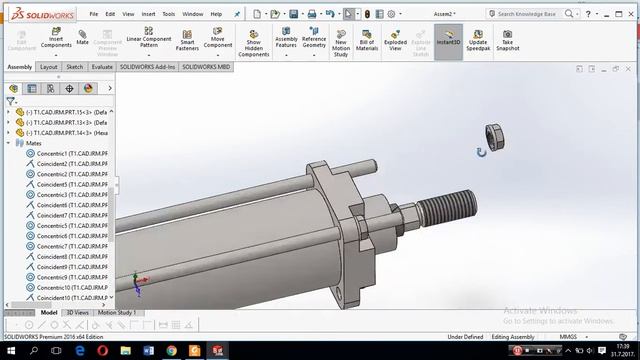This screenshot has width=640, height=360.
Task: Open the PropertyManager tab icon
Action: click(32, 88)
